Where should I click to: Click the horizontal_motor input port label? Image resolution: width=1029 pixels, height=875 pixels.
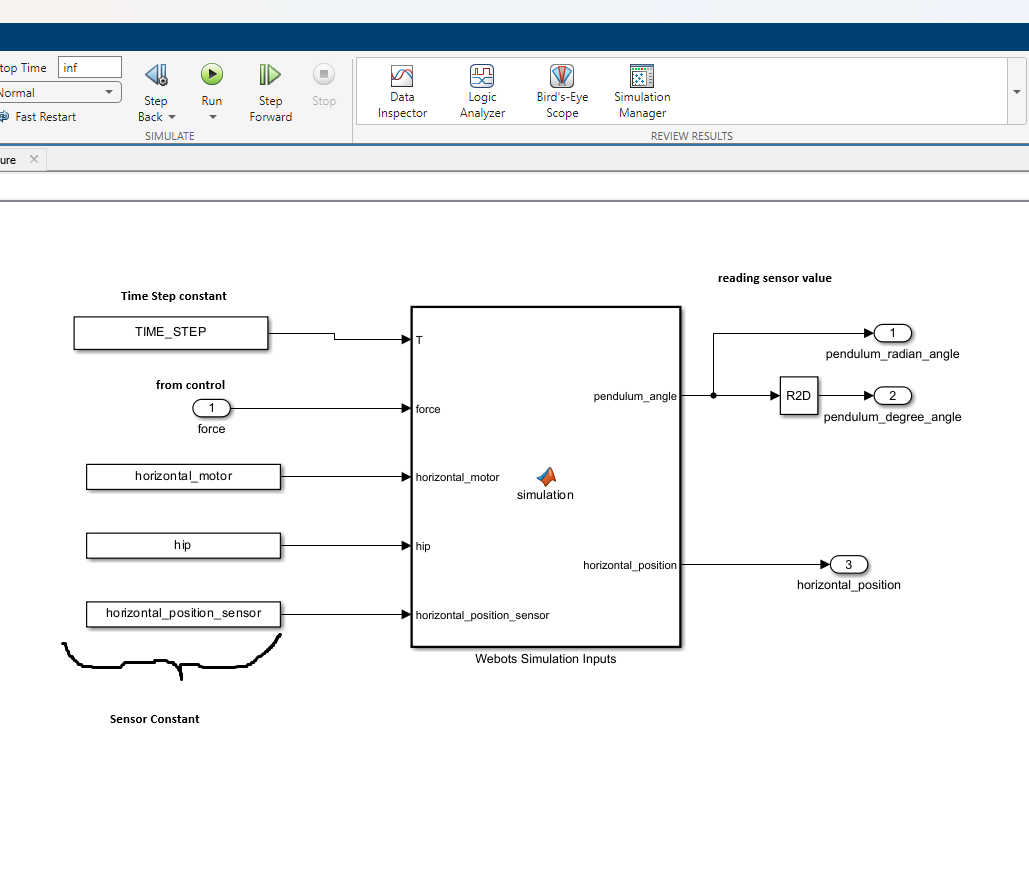click(x=457, y=477)
